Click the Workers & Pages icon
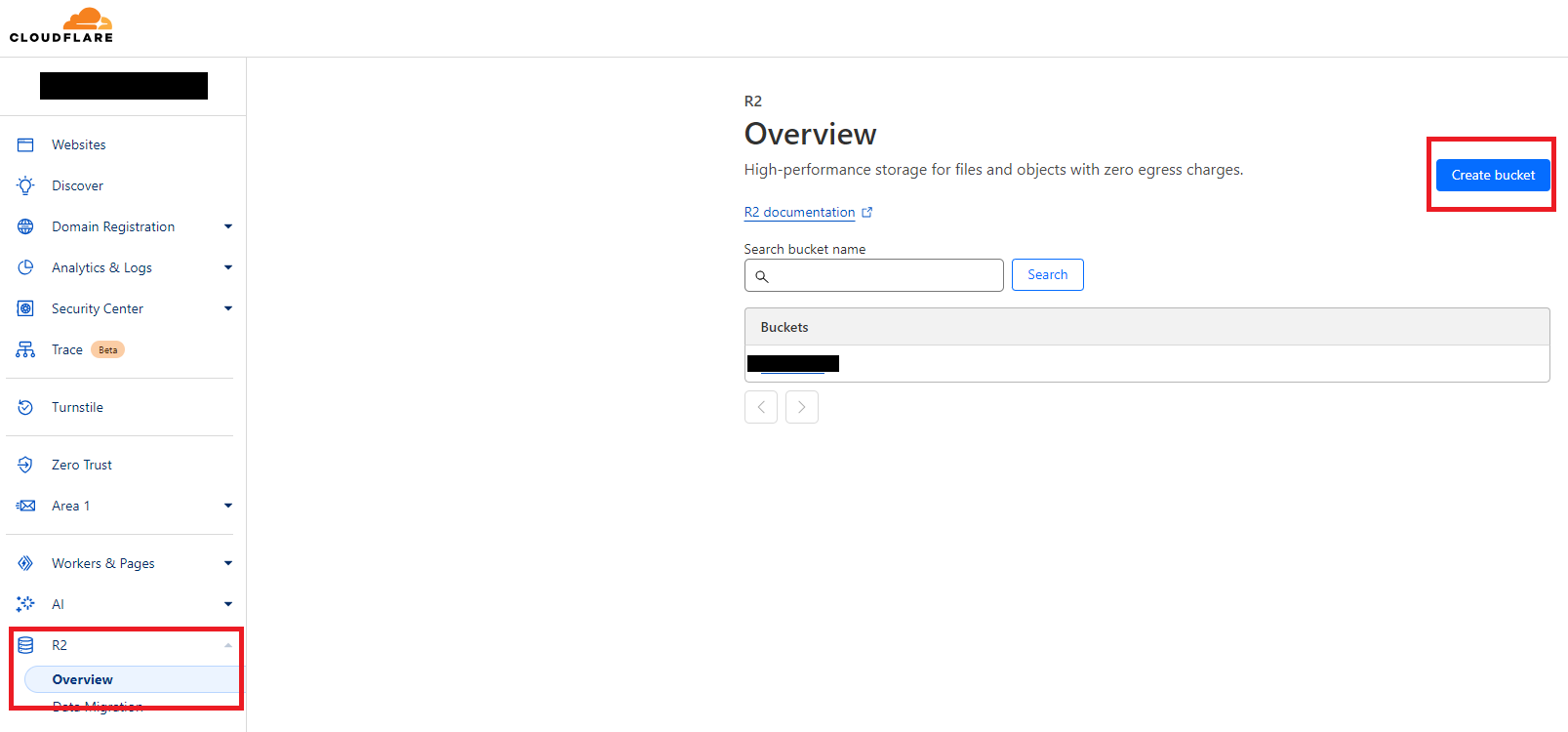The width and height of the screenshot is (1568, 732). click(x=25, y=563)
